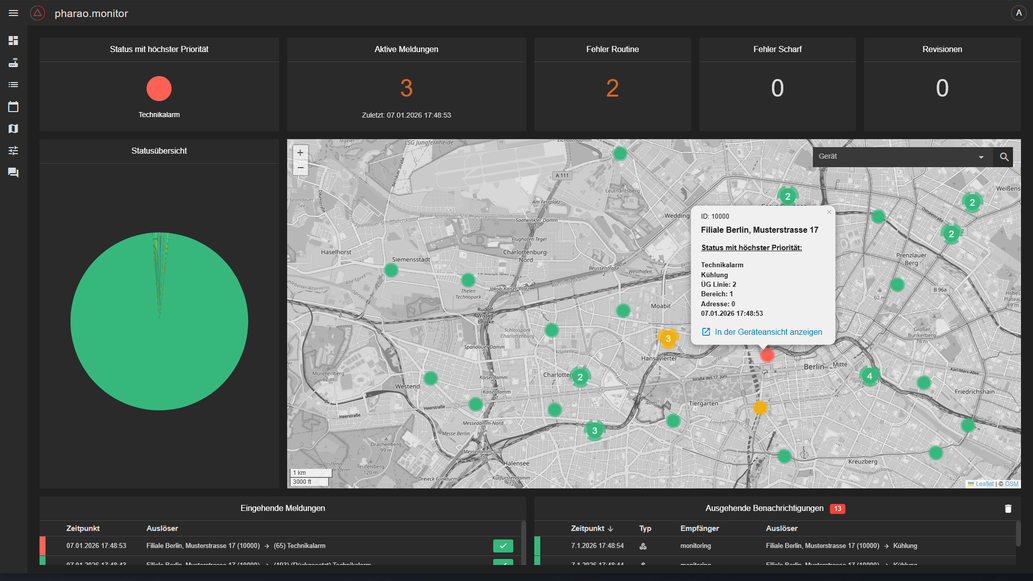Click the sort arrow next to Zeitpunkt

tap(611, 529)
